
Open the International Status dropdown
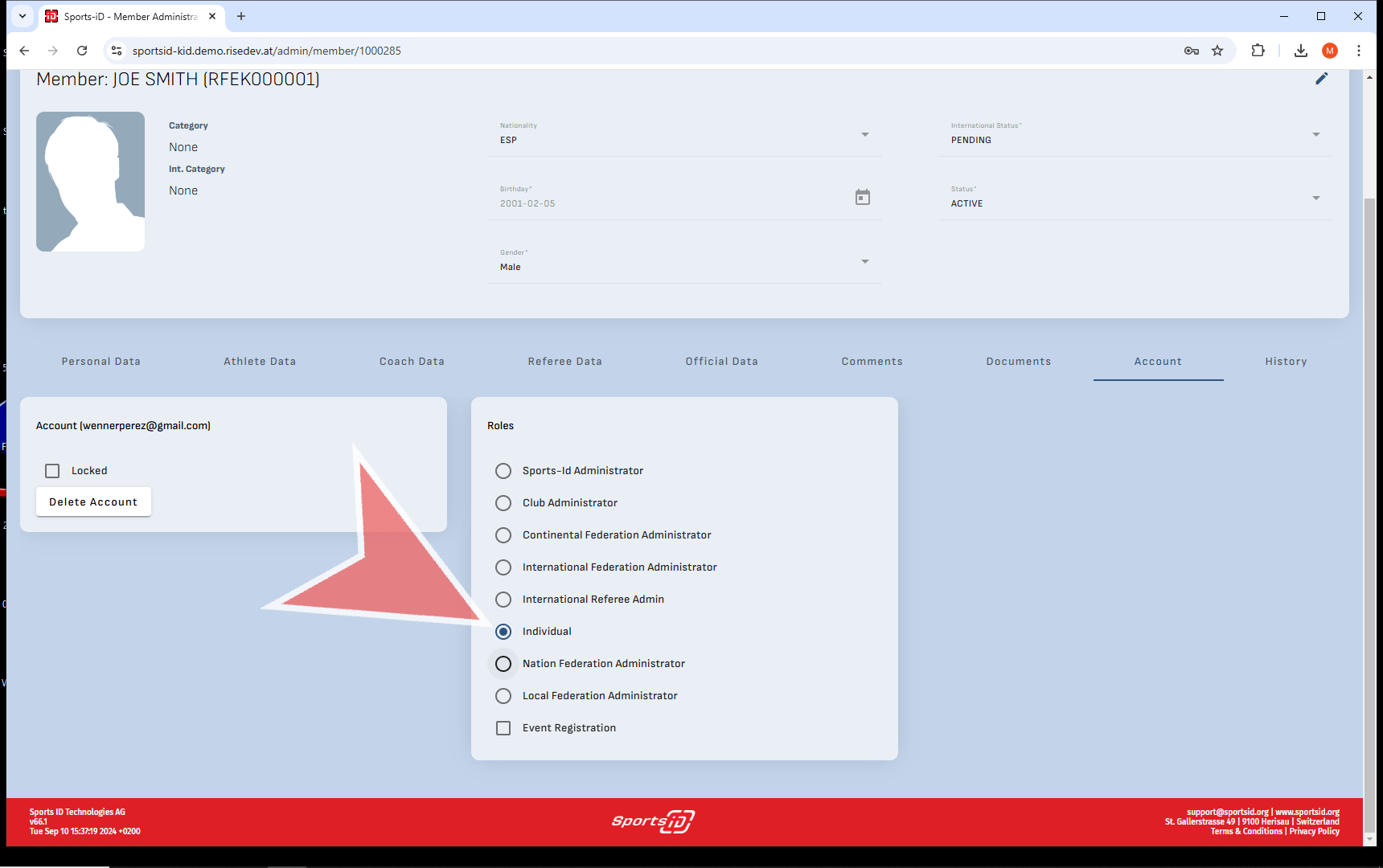1315,134
